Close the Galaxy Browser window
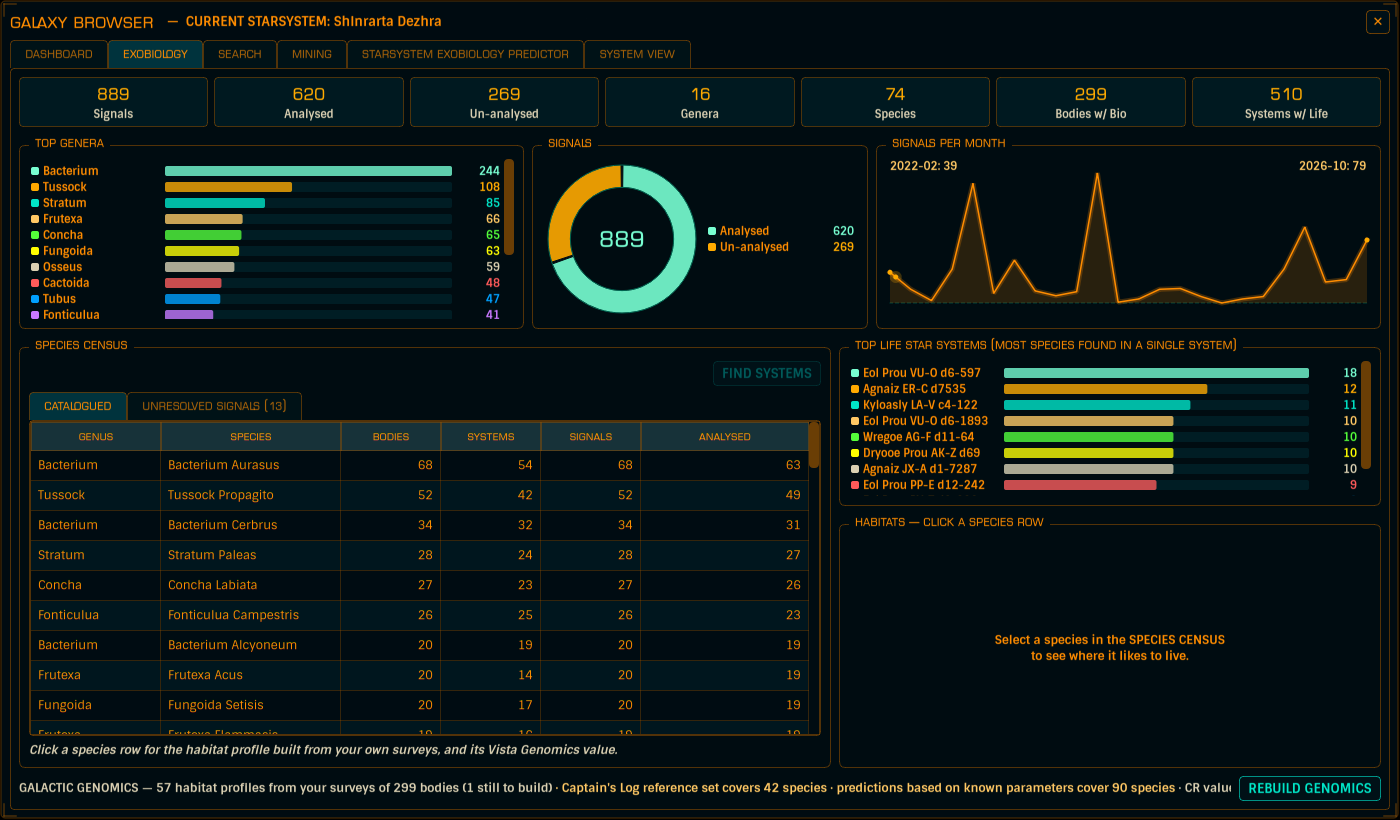The image size is (1400, 820). 1376,22
